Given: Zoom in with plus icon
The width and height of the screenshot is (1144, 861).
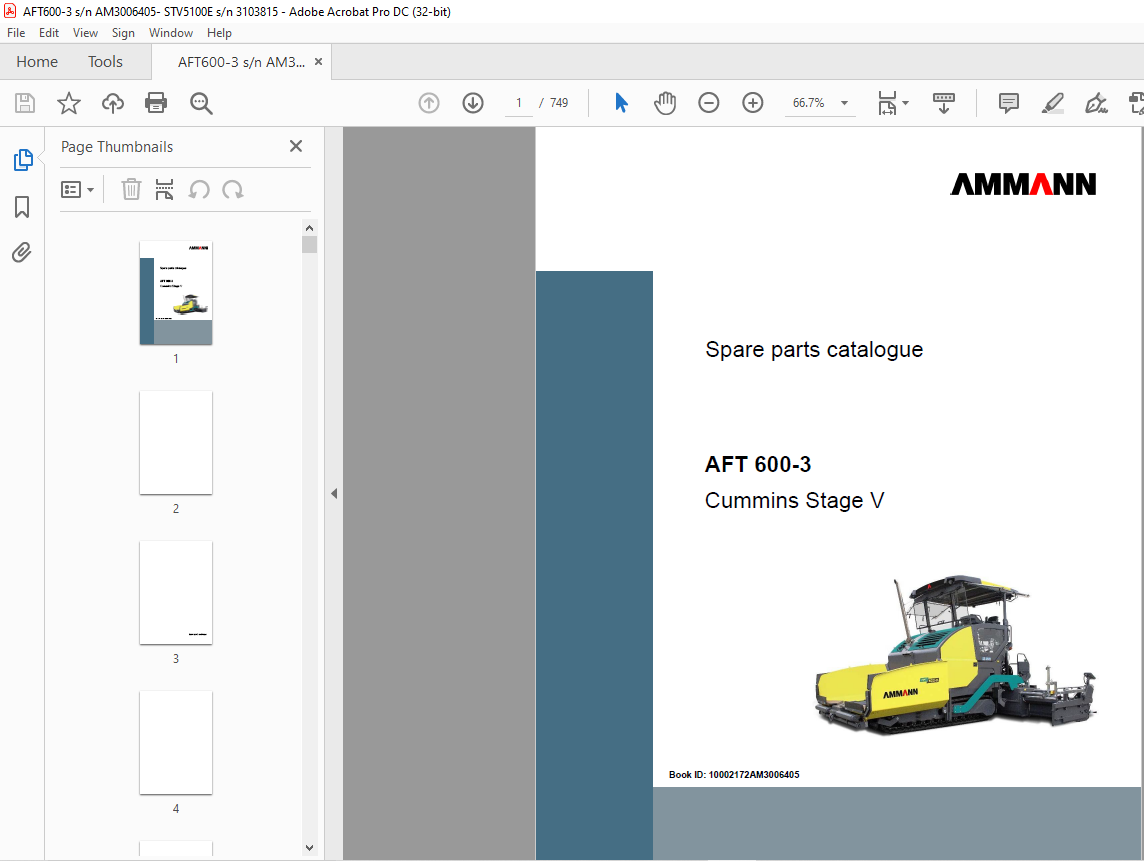Looking at the screenshot, I should point(752,103).
